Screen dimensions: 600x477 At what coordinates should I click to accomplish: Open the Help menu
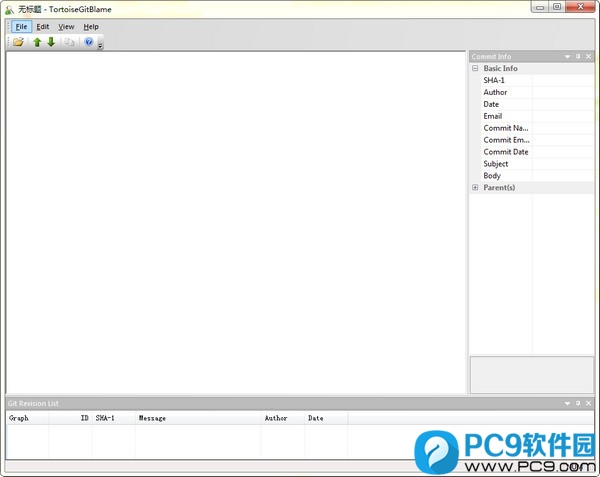pyautogui.click(x=91, y=27)
